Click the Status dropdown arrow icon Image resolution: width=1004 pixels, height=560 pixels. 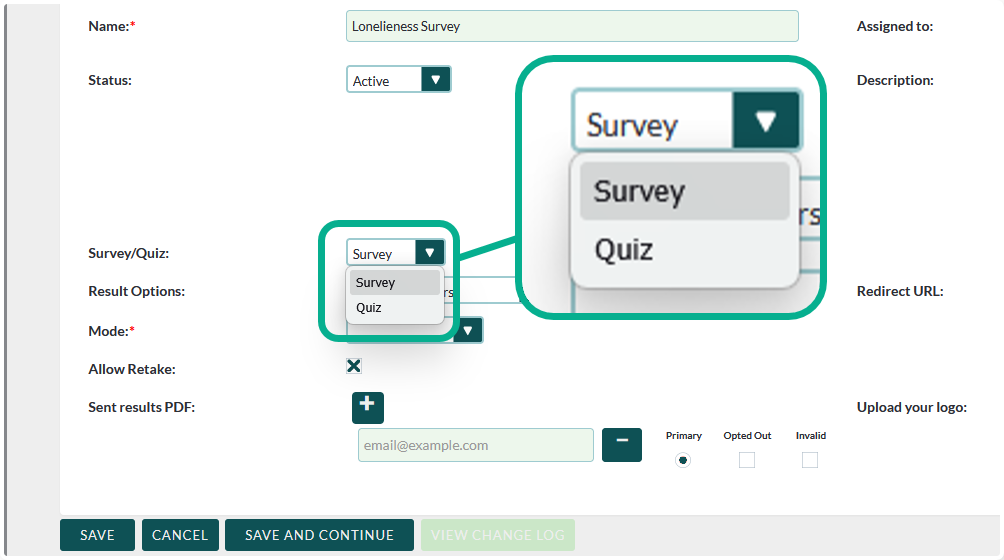coord(436,80)
